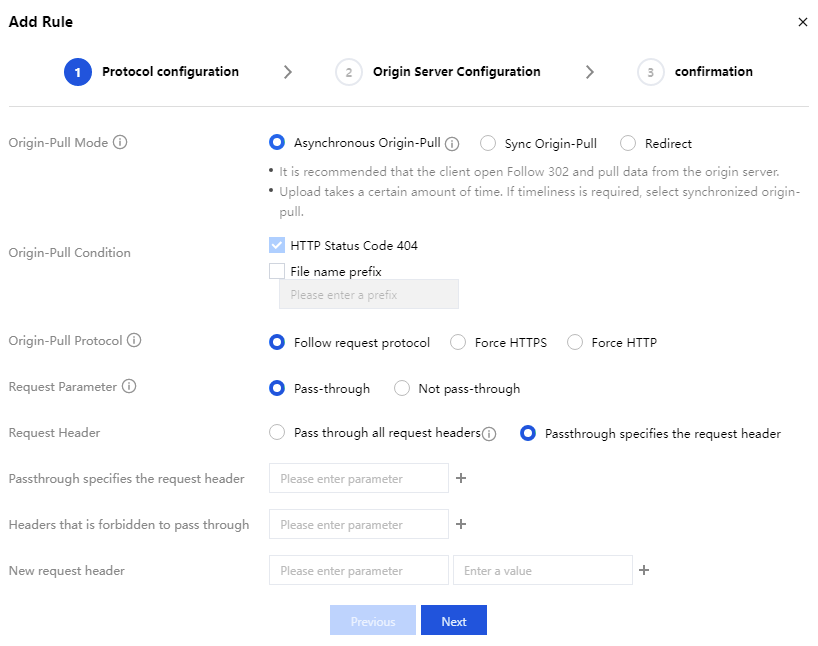Screen dimensions: 818x646
Task: Add a new request header row with plus
Action: [645, 571]
